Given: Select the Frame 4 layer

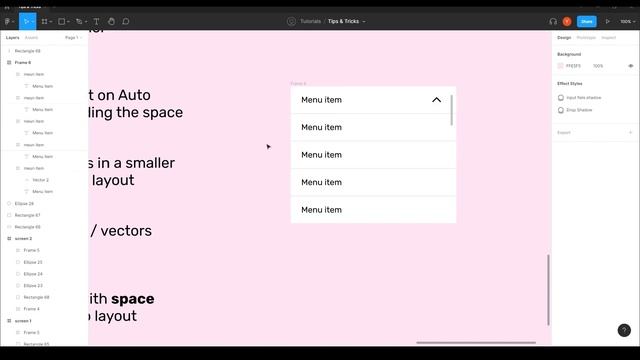Looking at the screenshot, I should 31,309.
